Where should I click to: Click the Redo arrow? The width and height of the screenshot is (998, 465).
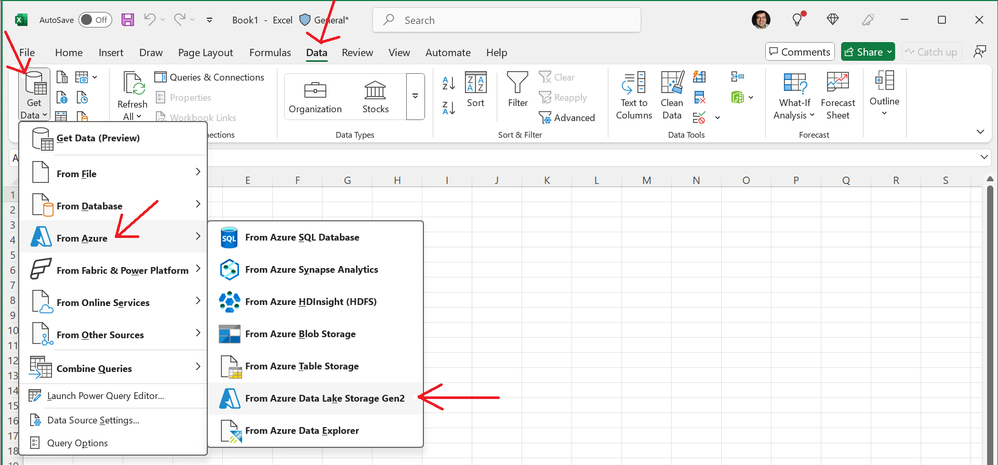(180, 20)
